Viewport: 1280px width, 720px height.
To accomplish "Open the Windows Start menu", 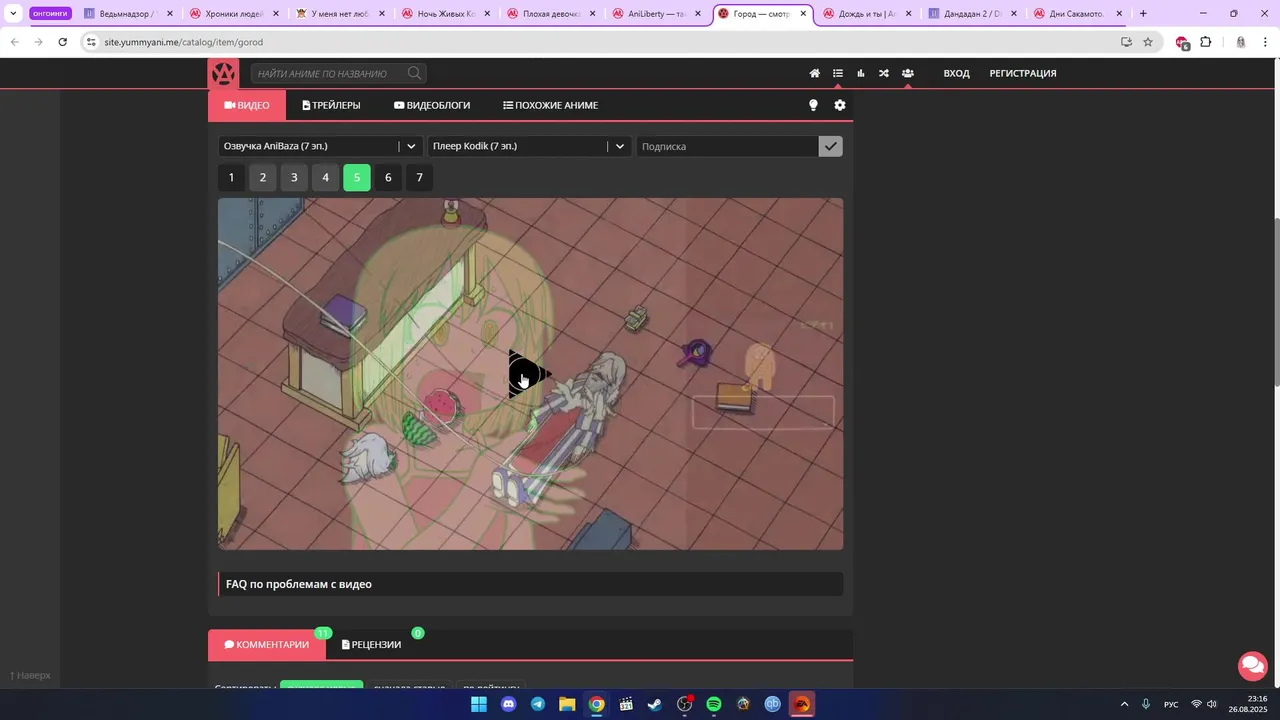I will (479, 704).
